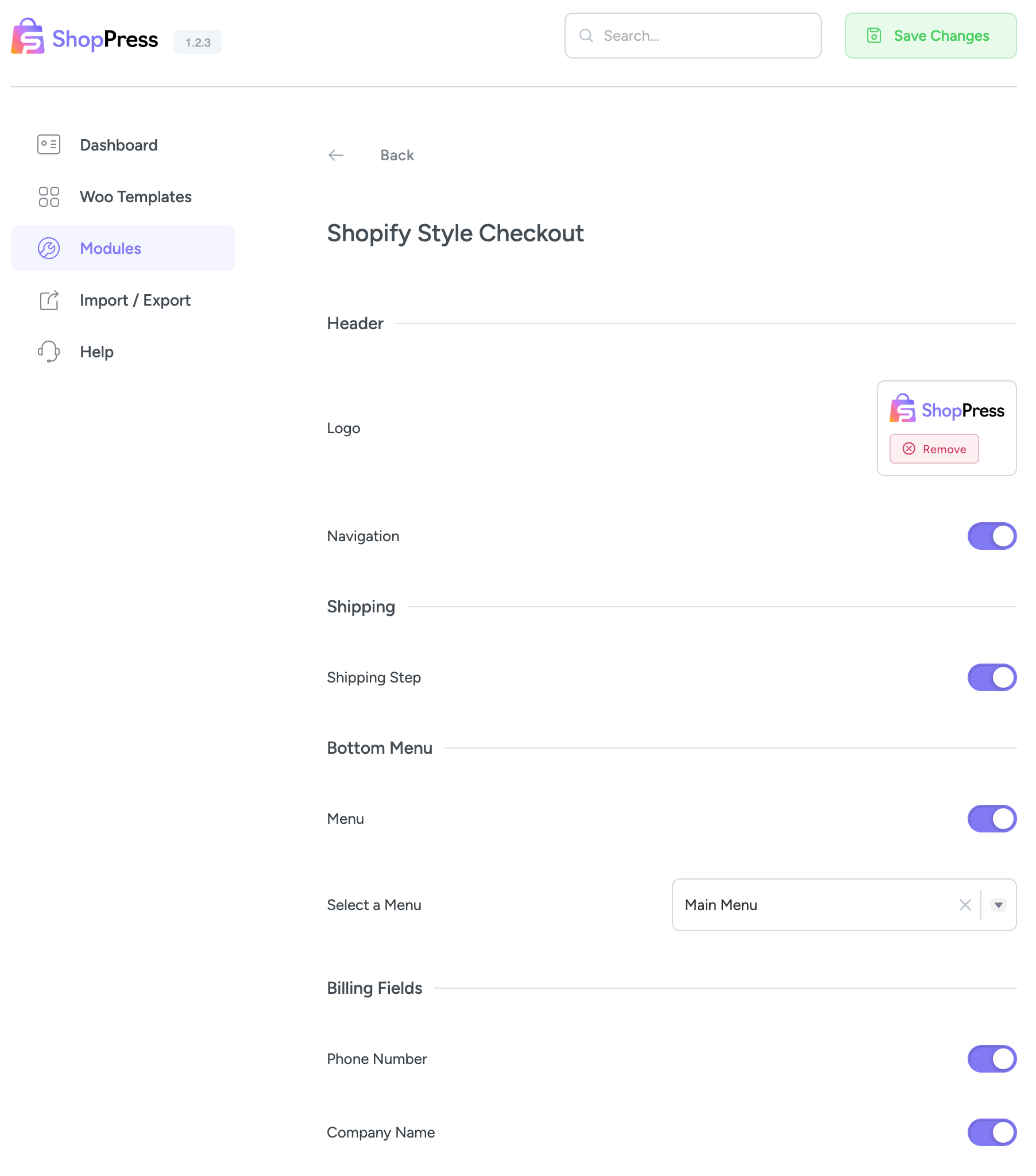Click the back arrow icon
The height and width of the screenshot is (1176, 1036).
pyautogui.click(x=337, y=155)
